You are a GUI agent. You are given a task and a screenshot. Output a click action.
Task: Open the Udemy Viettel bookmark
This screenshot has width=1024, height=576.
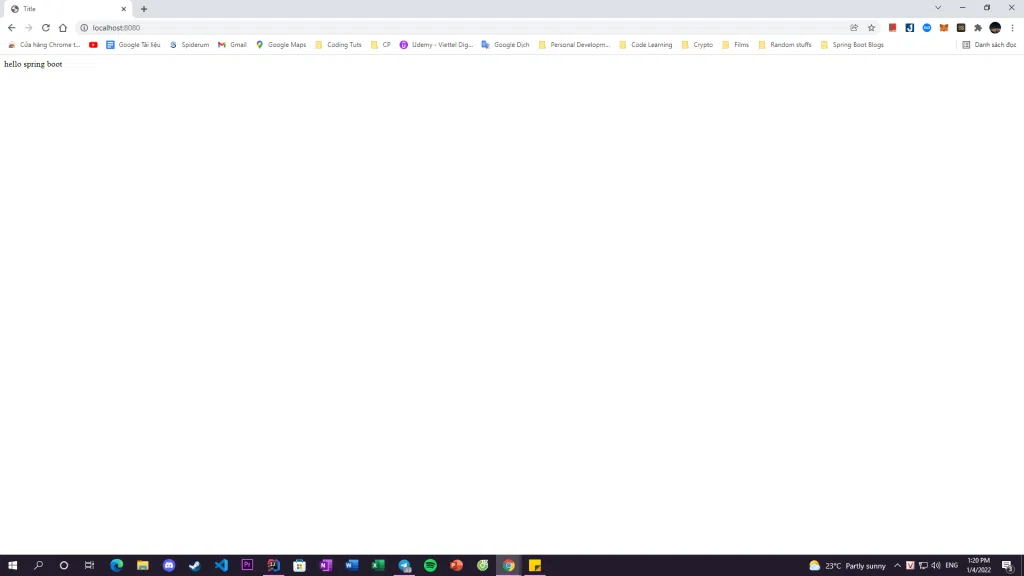pyautogui.click(x=436, y=44)
